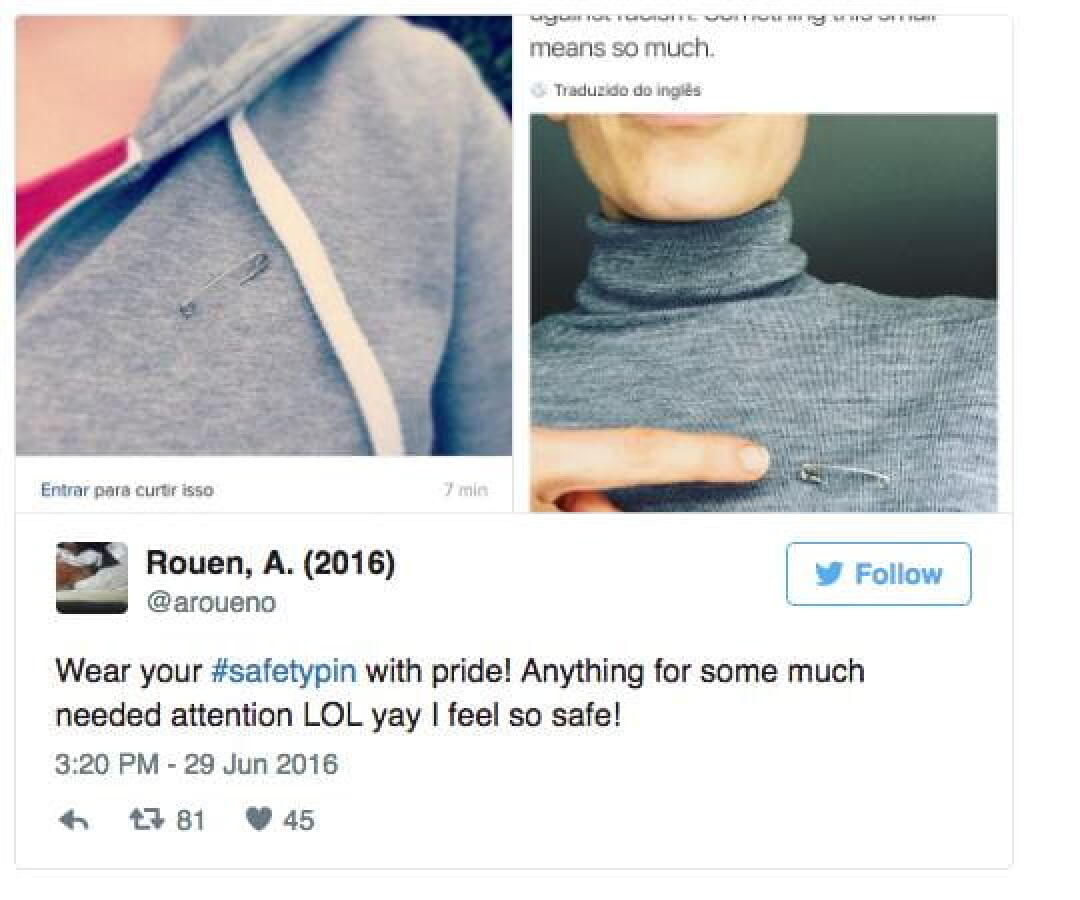Open the @aroueno profile handle
This screenshot has height=900, width=1080.
211,603
